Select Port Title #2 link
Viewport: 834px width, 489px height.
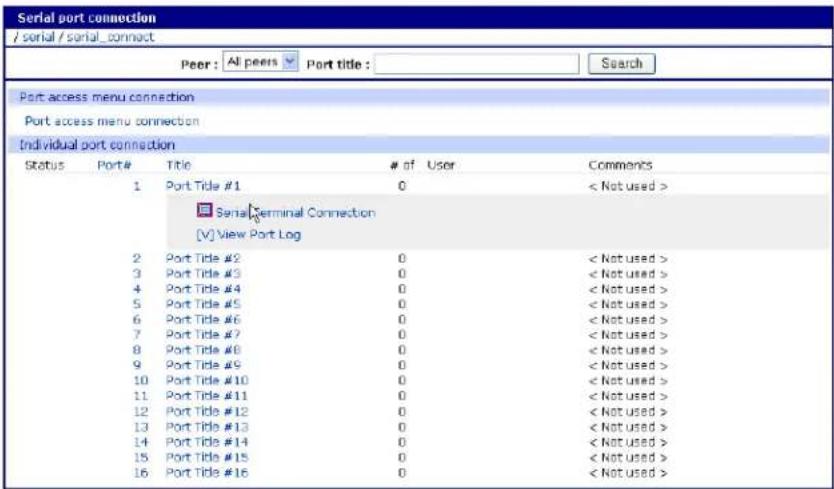(203, 258)
